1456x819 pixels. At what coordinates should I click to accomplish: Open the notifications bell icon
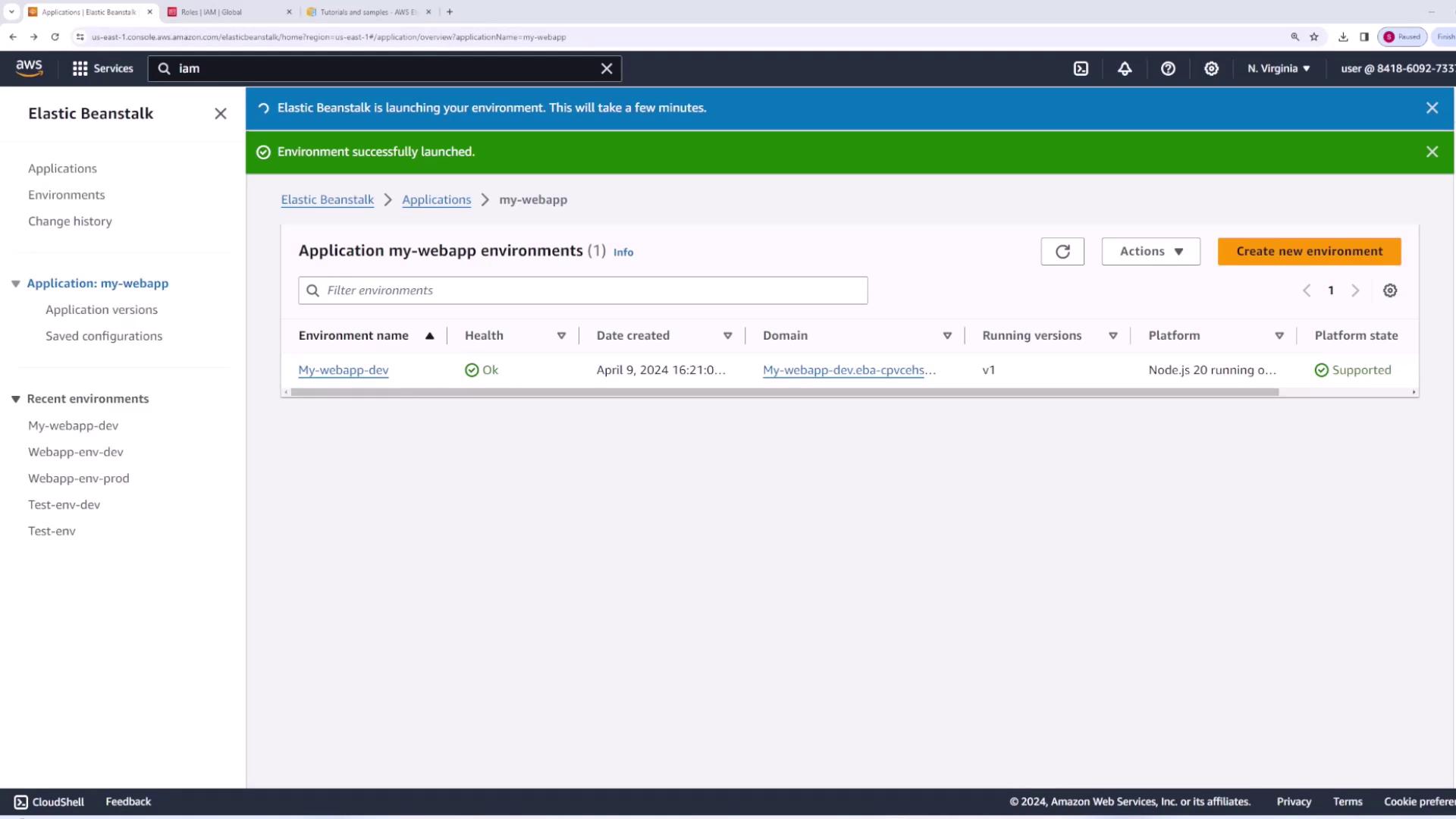(1125, 68)
